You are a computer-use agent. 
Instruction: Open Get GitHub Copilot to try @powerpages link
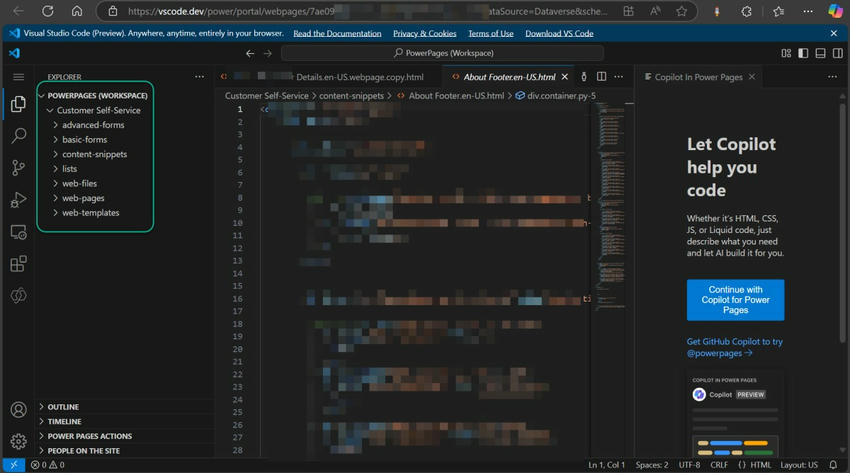pyautogui.click(x=735, y=347)
